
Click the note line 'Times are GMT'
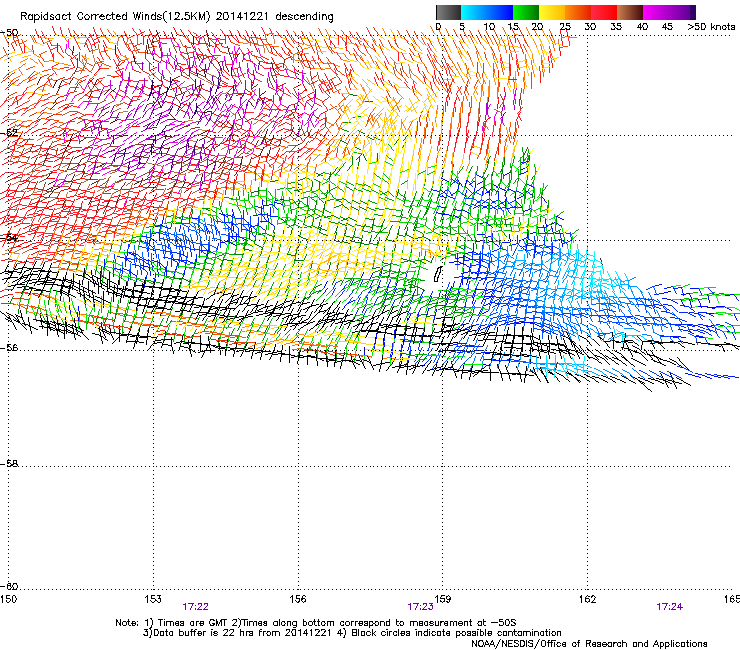[x=193, y=623]
